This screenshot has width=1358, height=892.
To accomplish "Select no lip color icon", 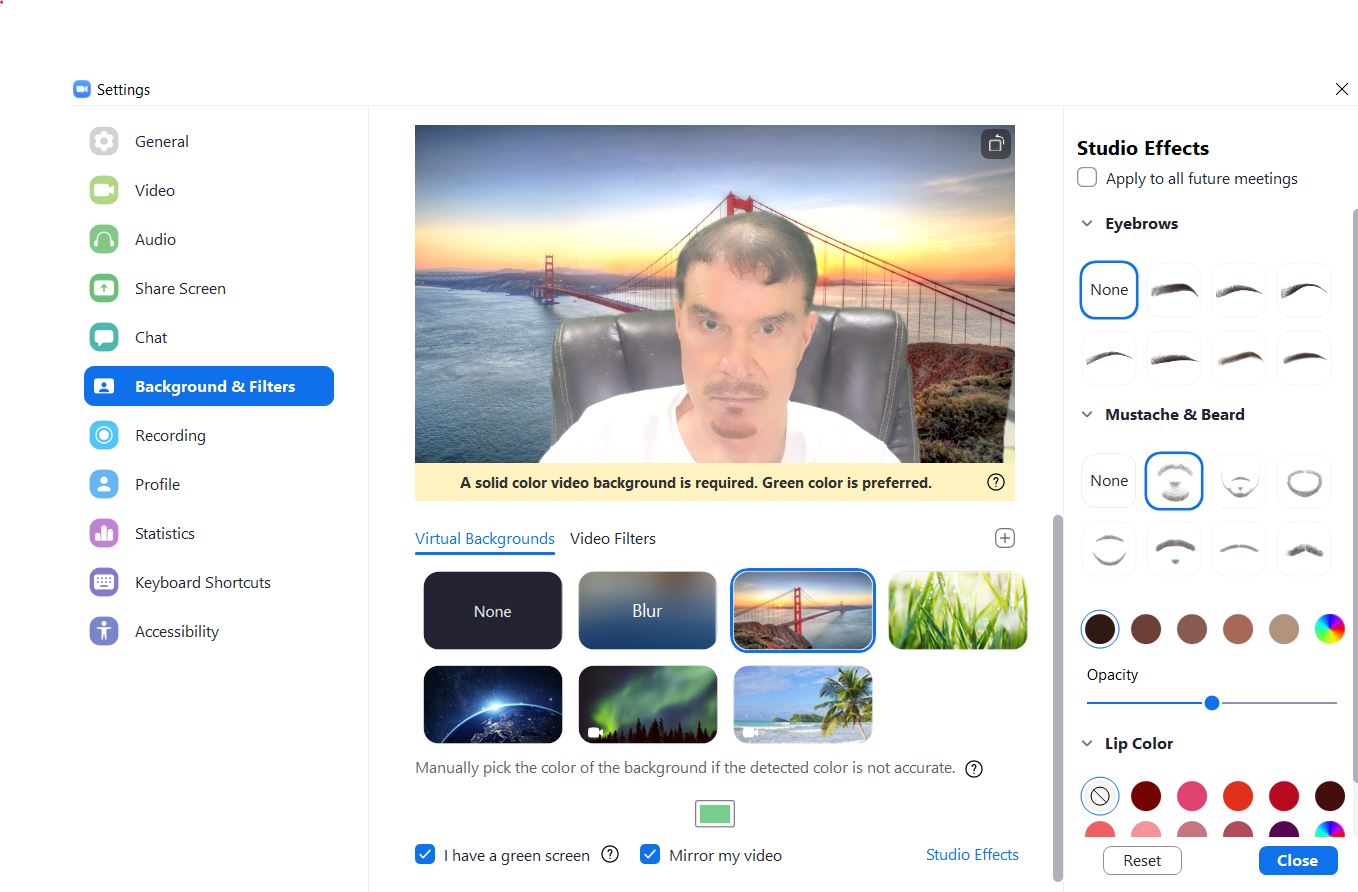I will coord(1100,796).
